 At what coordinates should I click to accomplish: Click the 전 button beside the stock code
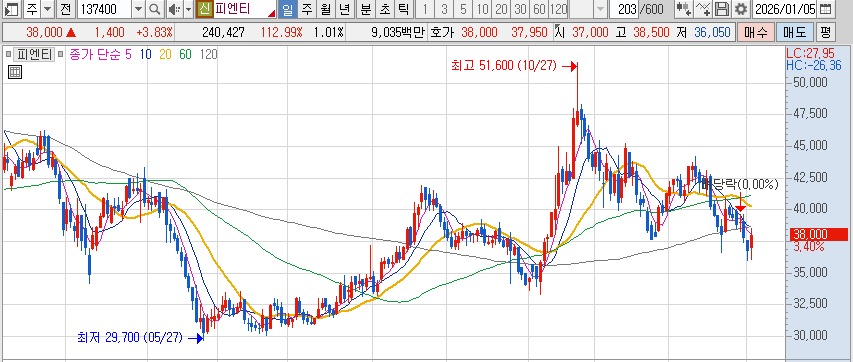[x=65, y=9]
